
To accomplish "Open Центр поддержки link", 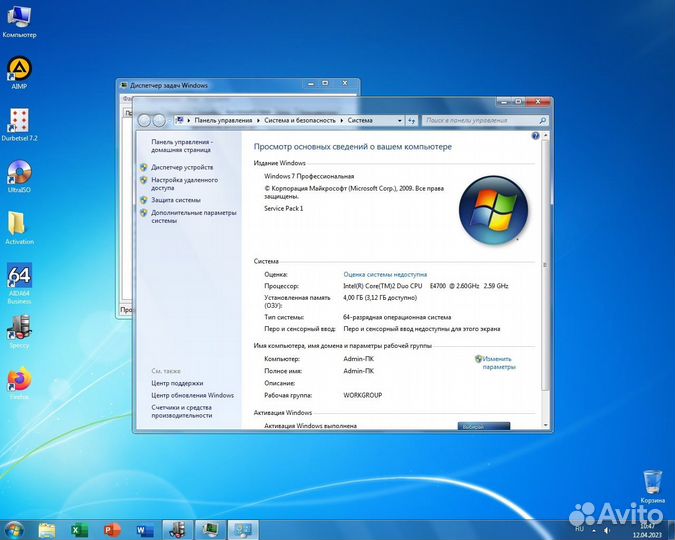I will (x=177, y=383).
